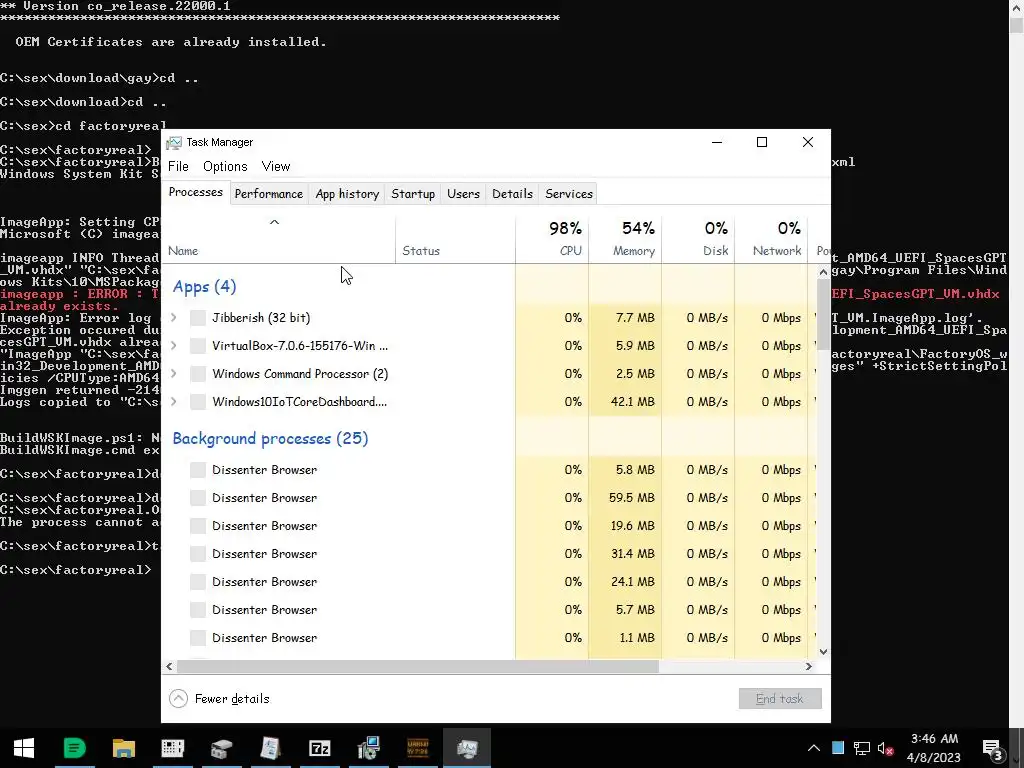The height and width of the screenshot is (768, 1024).
Task: Switch to the App history tab
Action: tap(347, 194)
